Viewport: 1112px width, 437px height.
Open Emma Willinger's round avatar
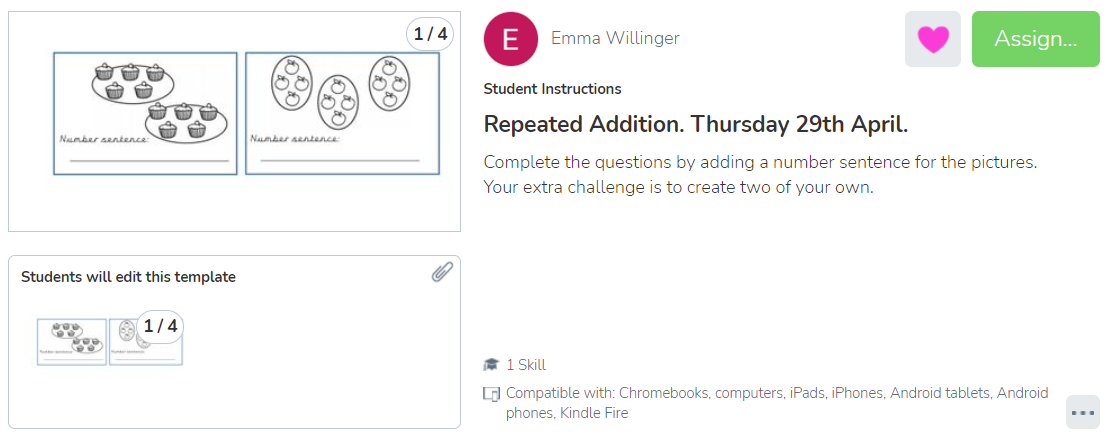(510, 40)
